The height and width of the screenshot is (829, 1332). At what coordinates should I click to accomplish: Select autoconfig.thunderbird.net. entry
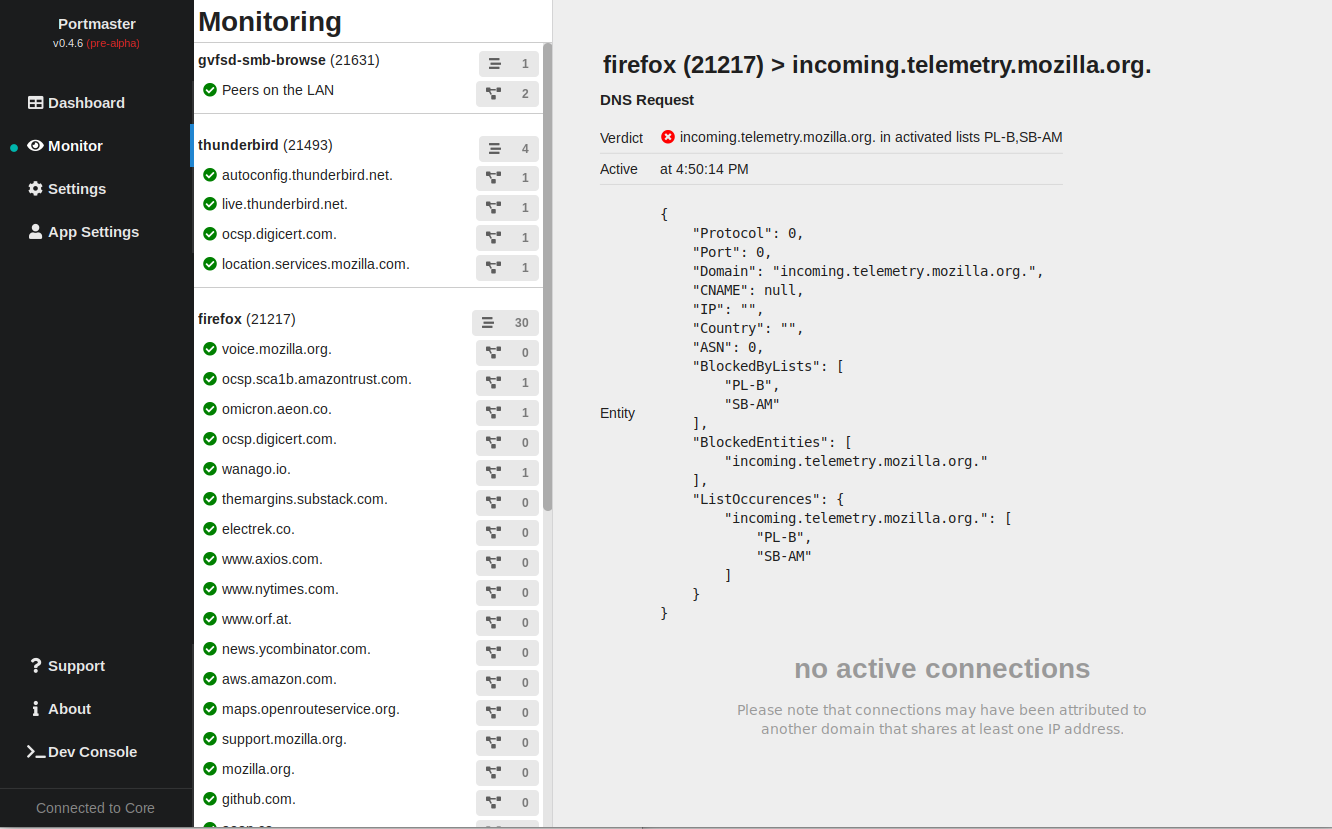307,175
